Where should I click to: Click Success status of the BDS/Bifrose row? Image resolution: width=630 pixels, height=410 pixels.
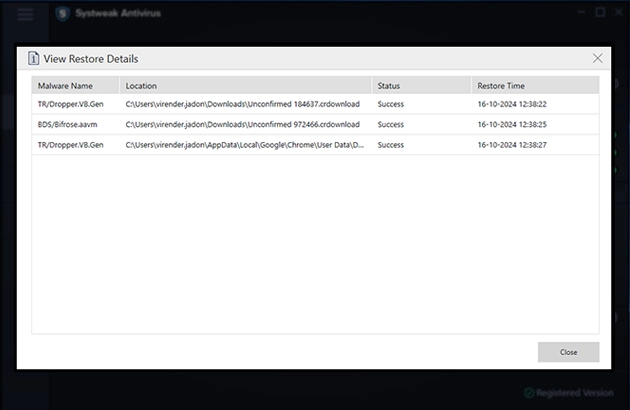click(x=390, y=124)
